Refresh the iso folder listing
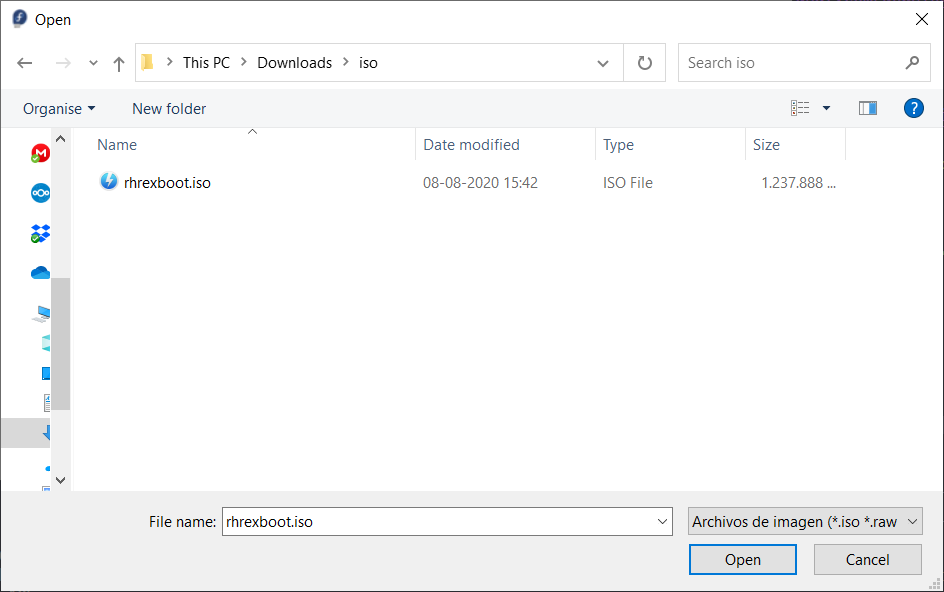Viewport: 944px width, 592px height. coord(644,63)
